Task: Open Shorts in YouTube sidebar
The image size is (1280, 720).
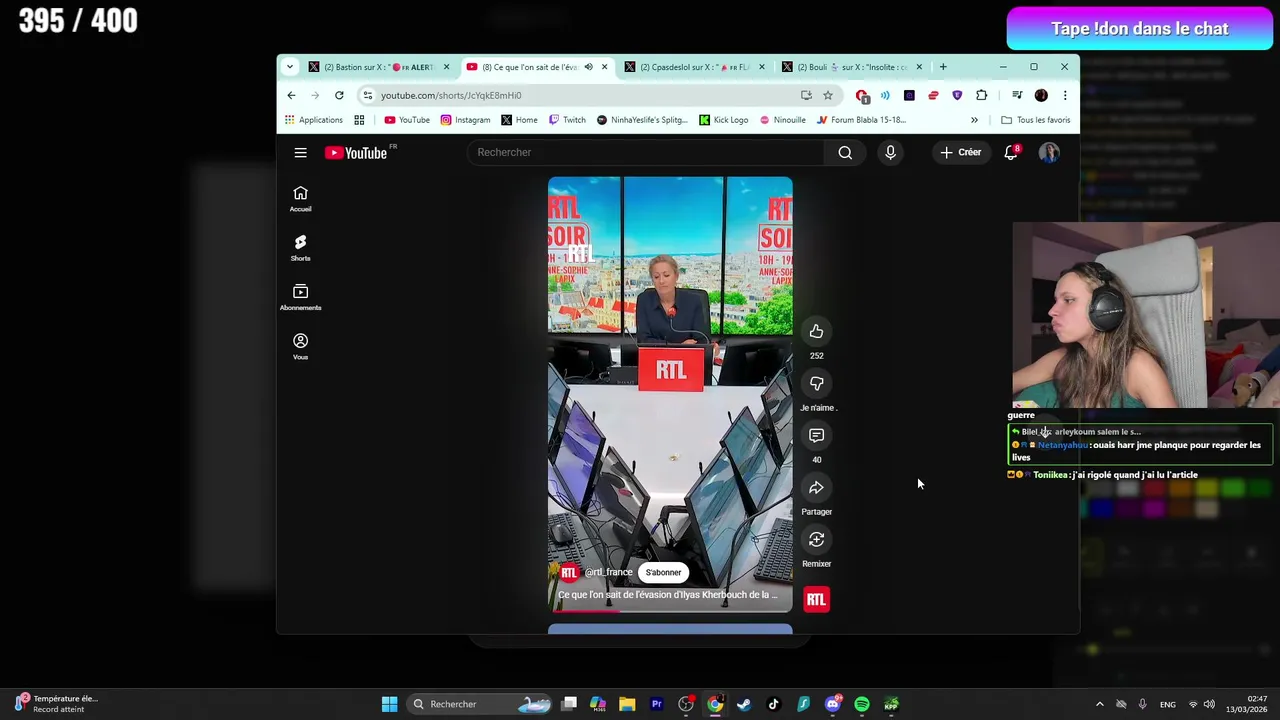Action: click(300, 248)
